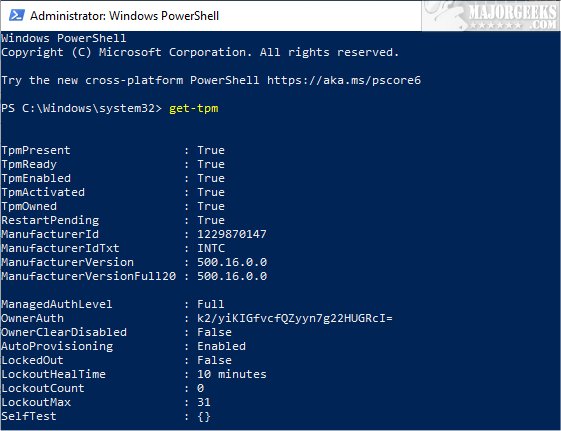Click the OwnerAuth key string
Screen dimensions: 561x431
click(295, 318)
